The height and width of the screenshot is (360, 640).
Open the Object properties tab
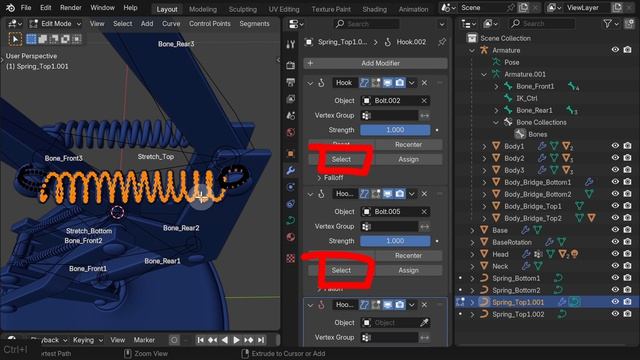(x=291, y=153)
